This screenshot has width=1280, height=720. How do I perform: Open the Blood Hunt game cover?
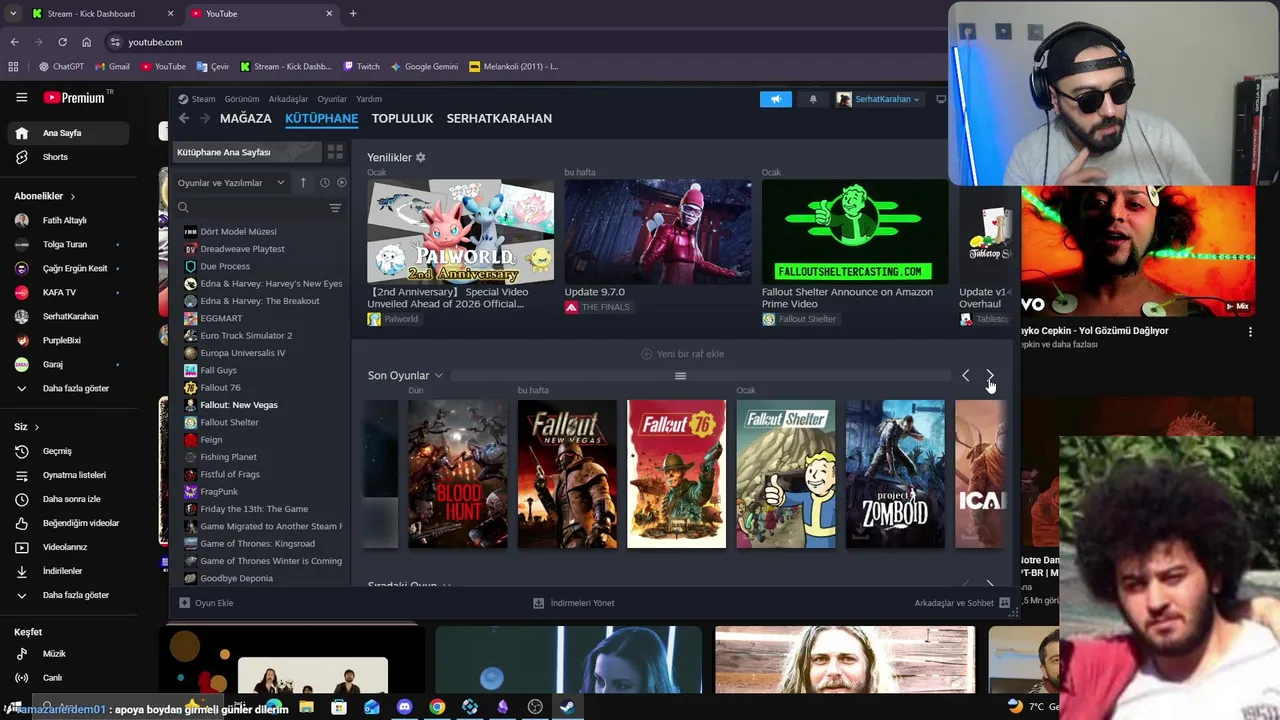458,474
